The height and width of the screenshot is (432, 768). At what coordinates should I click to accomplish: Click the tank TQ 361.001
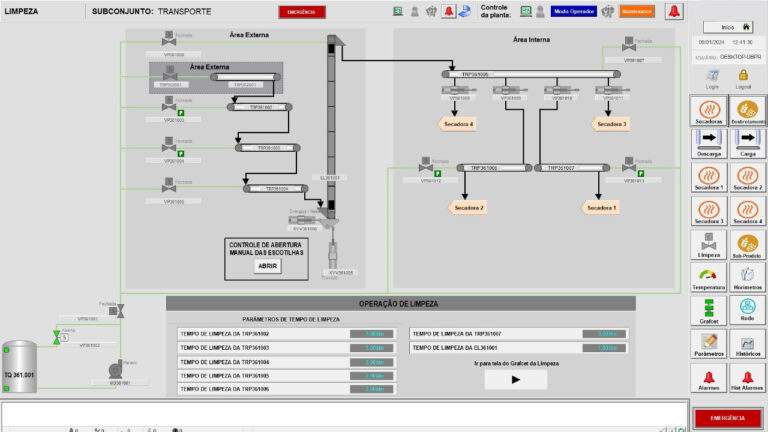(x=20, y=367)
